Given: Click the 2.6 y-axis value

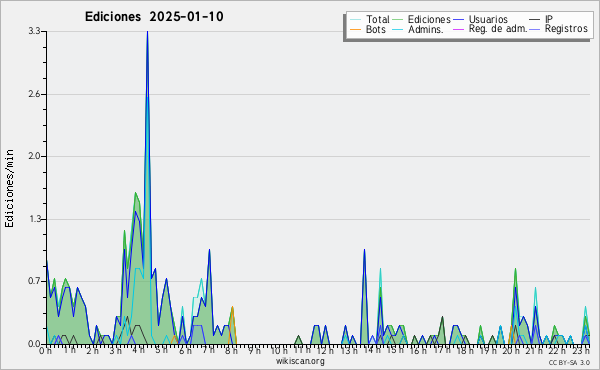Looking at the screenshot, I should pyautogui.click(x=34, y=94).
